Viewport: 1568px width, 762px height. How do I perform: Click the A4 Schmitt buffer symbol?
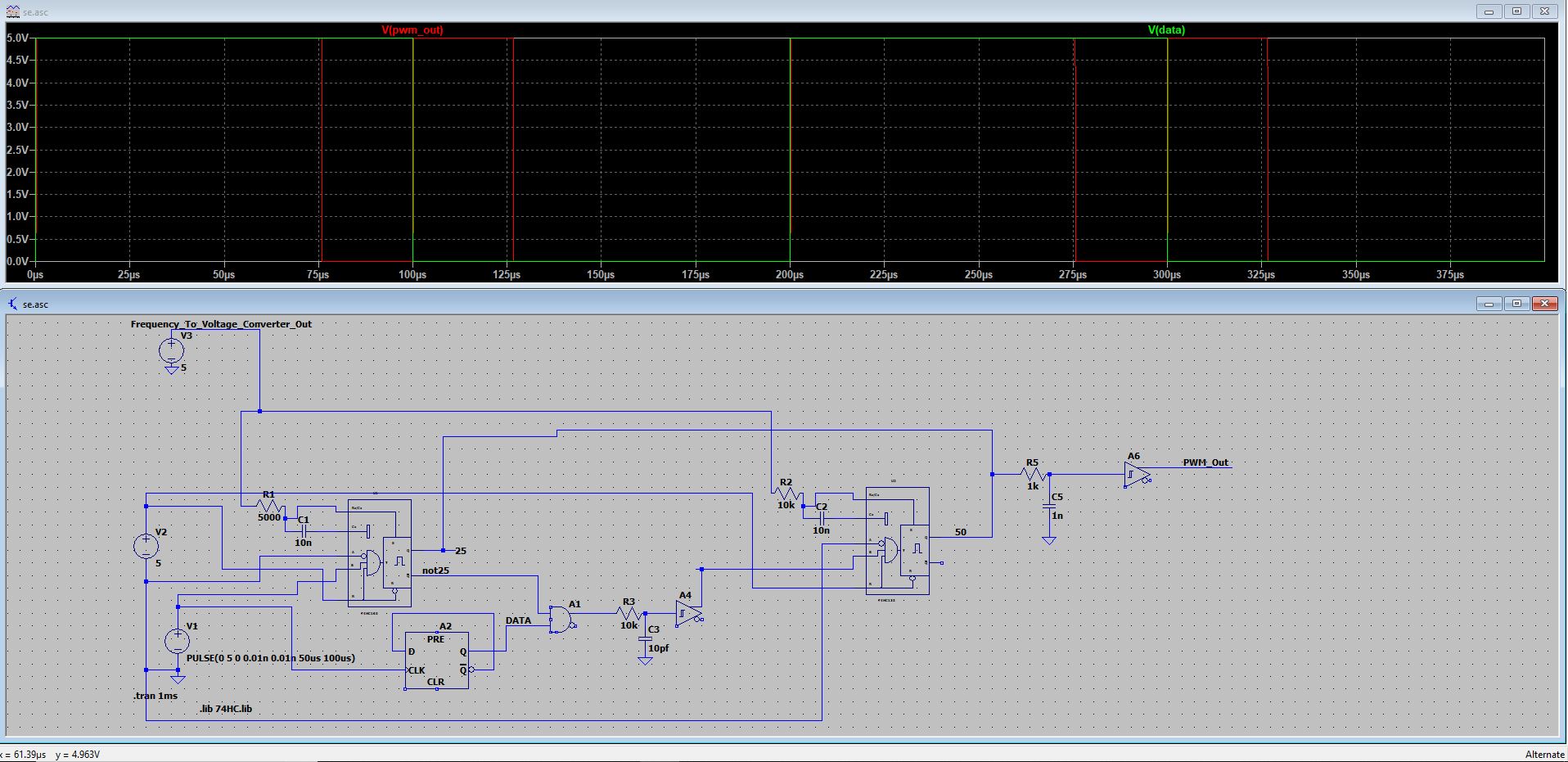pos(689,614)
